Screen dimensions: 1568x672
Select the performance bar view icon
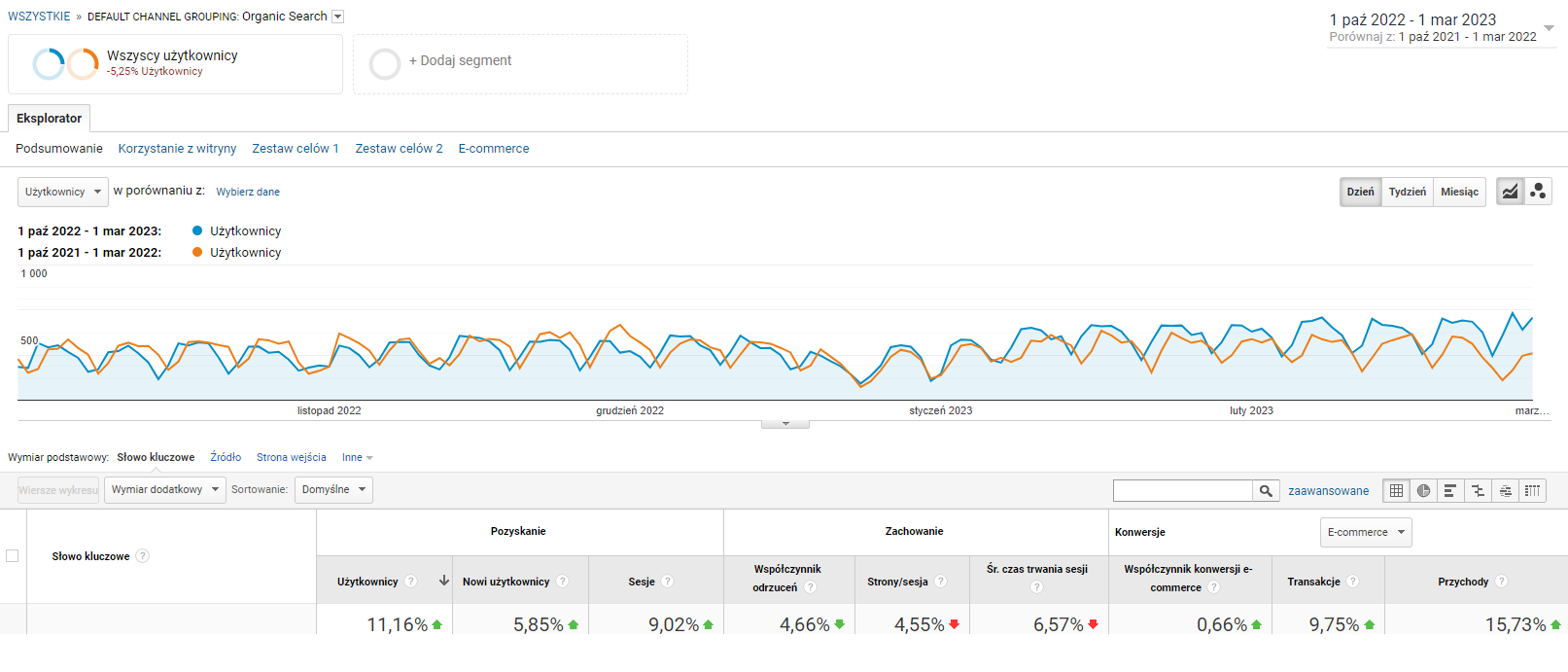tap(1450, 491)
